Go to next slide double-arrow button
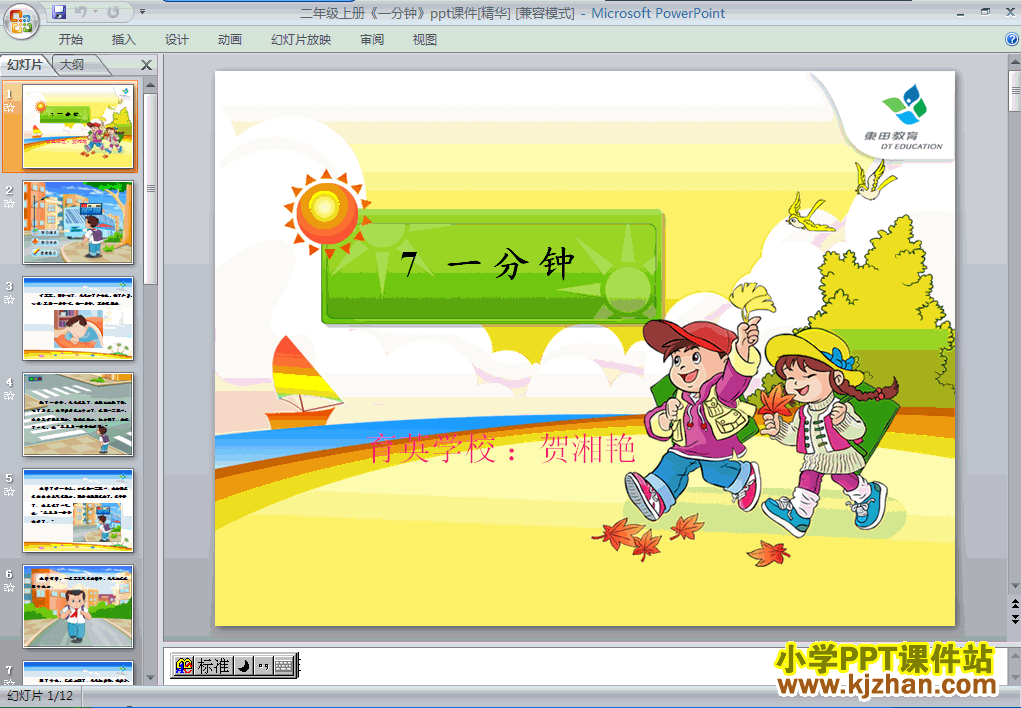 [1014, 619]
